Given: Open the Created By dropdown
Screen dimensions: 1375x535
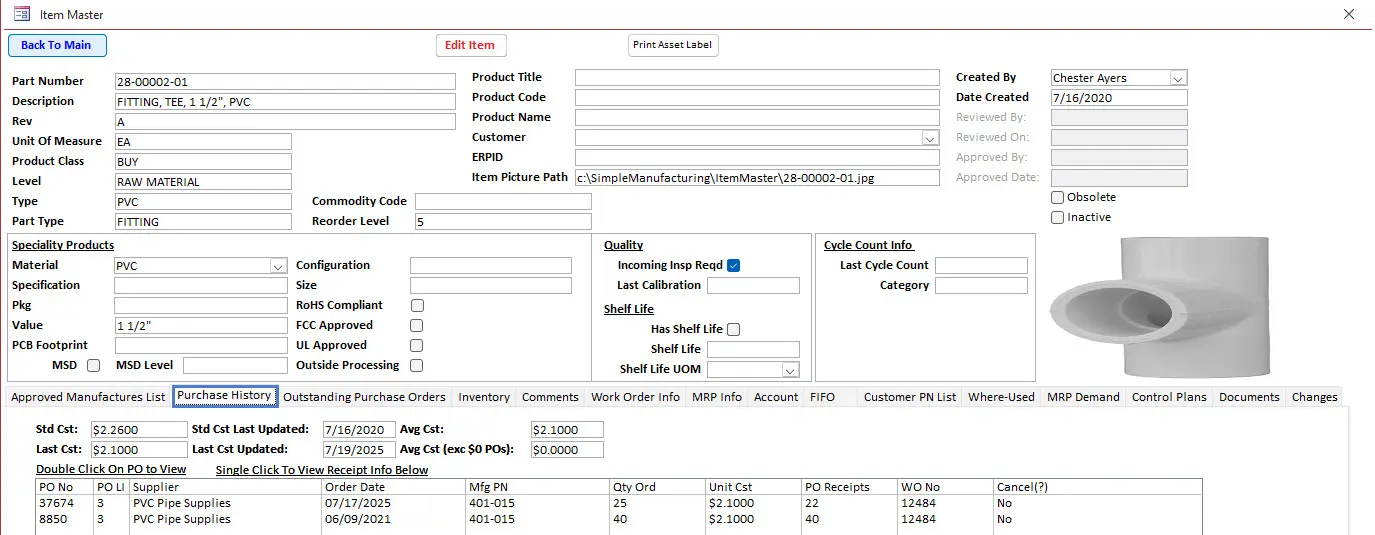Looking at the screenshot, I should [1177, 78].
